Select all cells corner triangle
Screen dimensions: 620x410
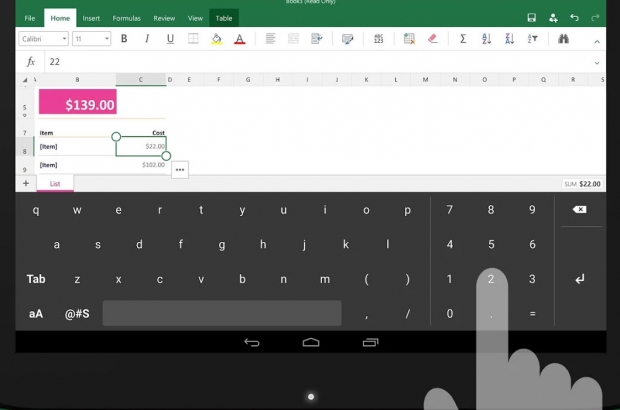(x=25, y=80)
